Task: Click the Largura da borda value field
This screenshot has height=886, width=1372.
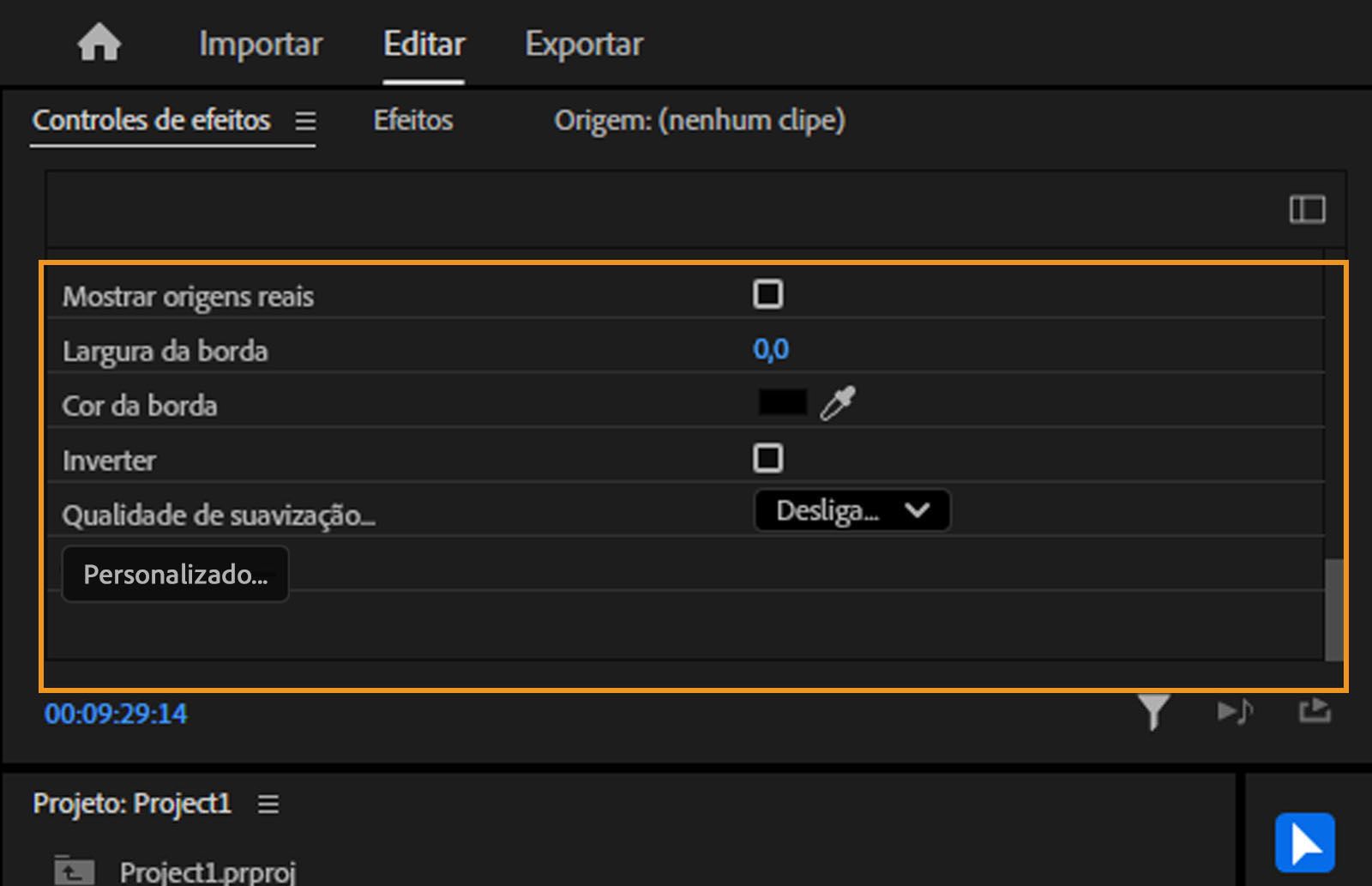Action: 771,349
